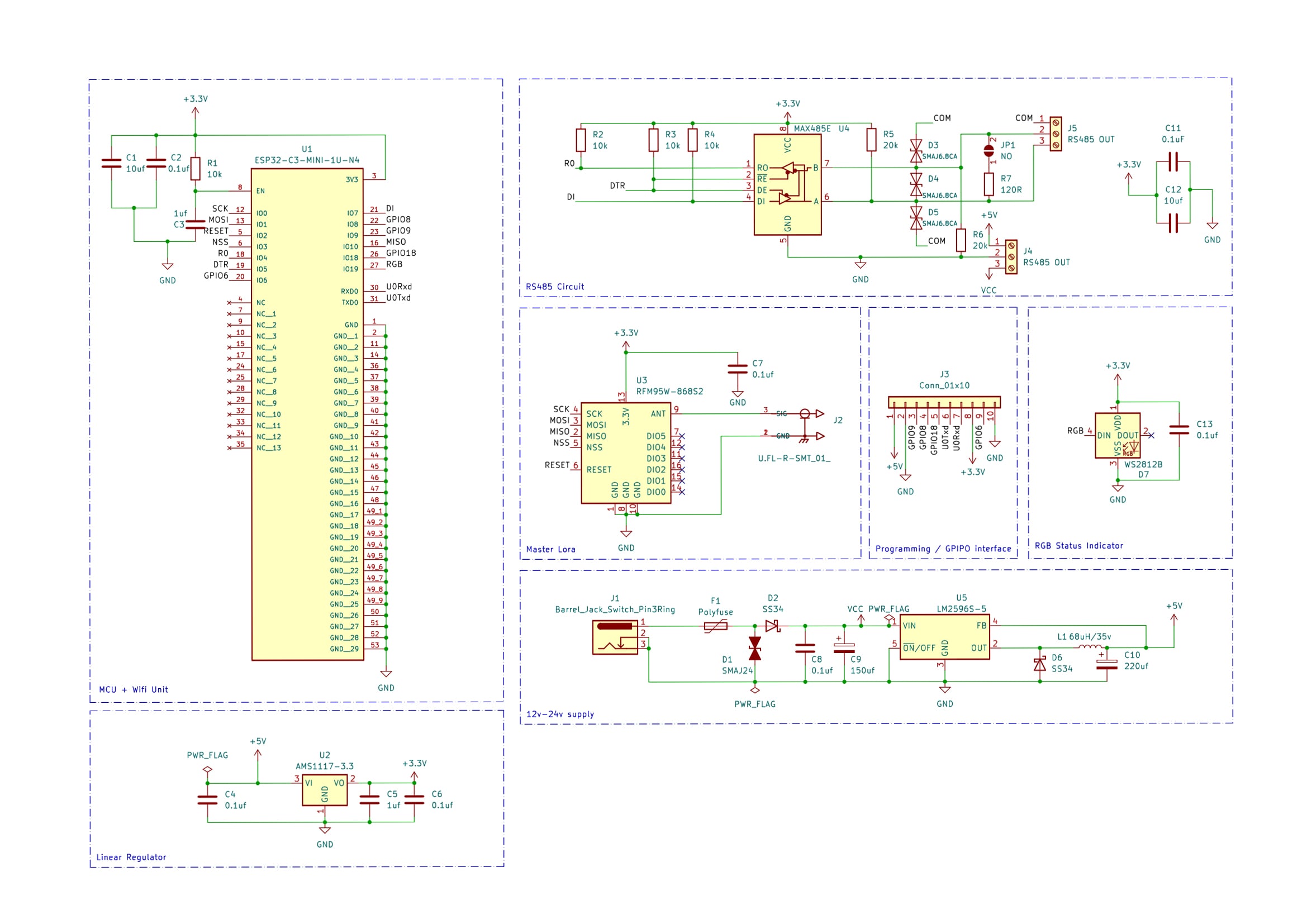Click the RS485 Circuit section label

[x=555, y=286]
